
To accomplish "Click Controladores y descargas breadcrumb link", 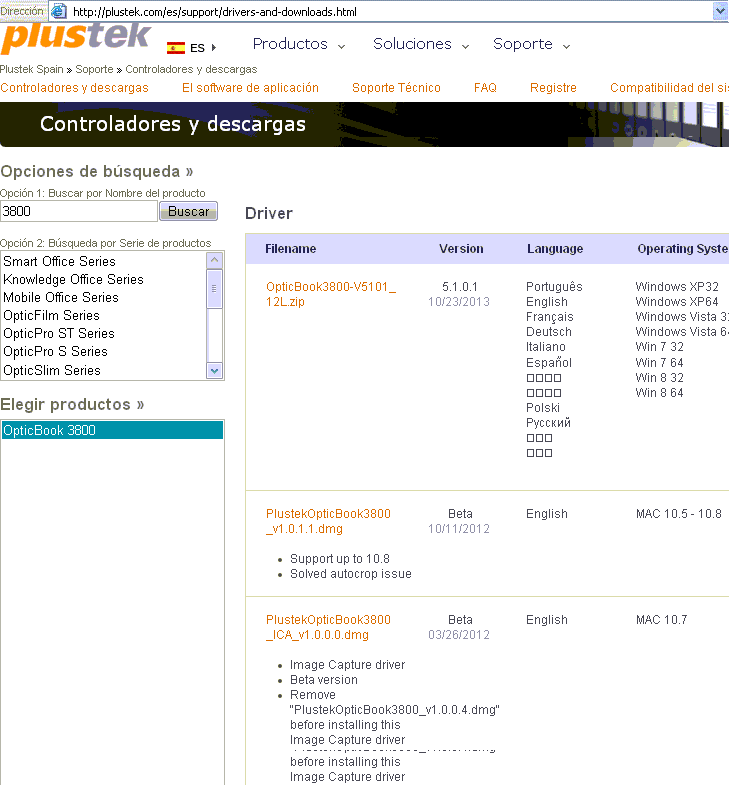I will coord(191,69).
